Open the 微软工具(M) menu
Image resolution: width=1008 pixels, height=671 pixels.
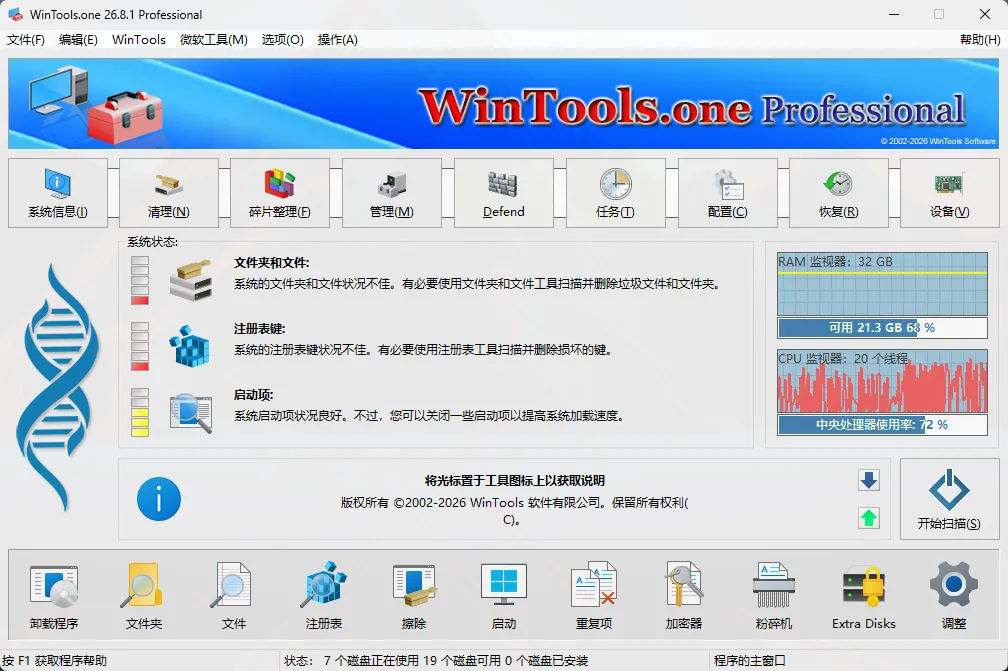pos(213,40)
